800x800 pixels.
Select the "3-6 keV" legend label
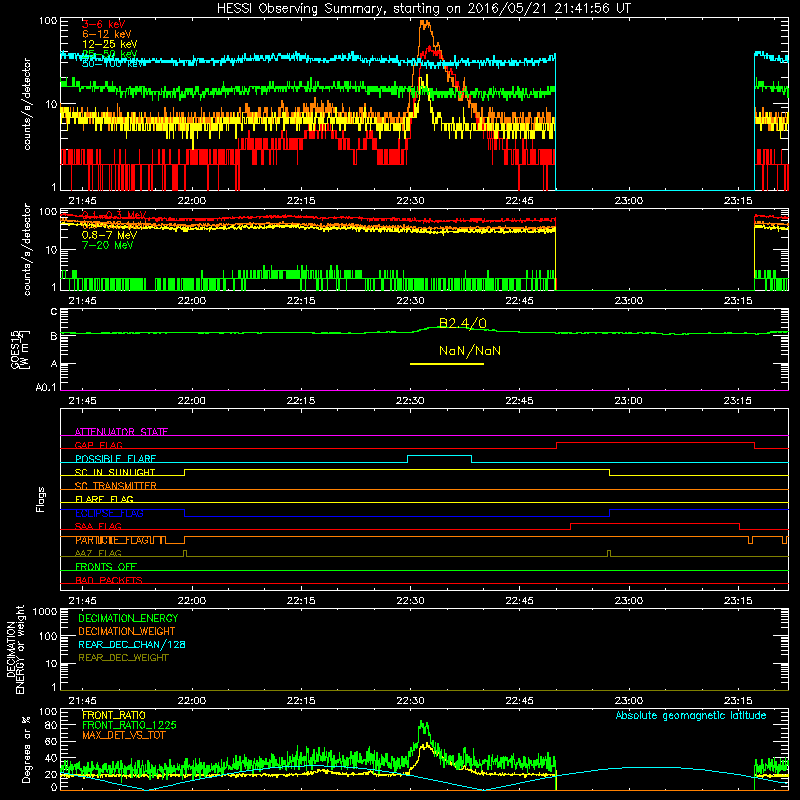[104, 24]
